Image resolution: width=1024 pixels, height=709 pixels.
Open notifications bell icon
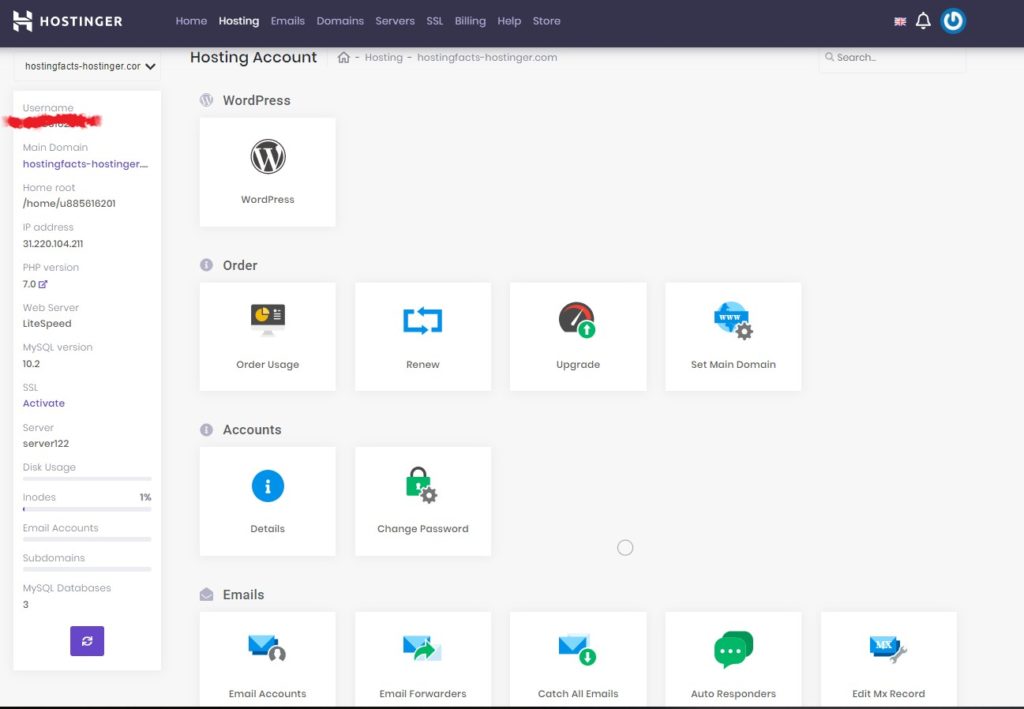tap(923, 21)
